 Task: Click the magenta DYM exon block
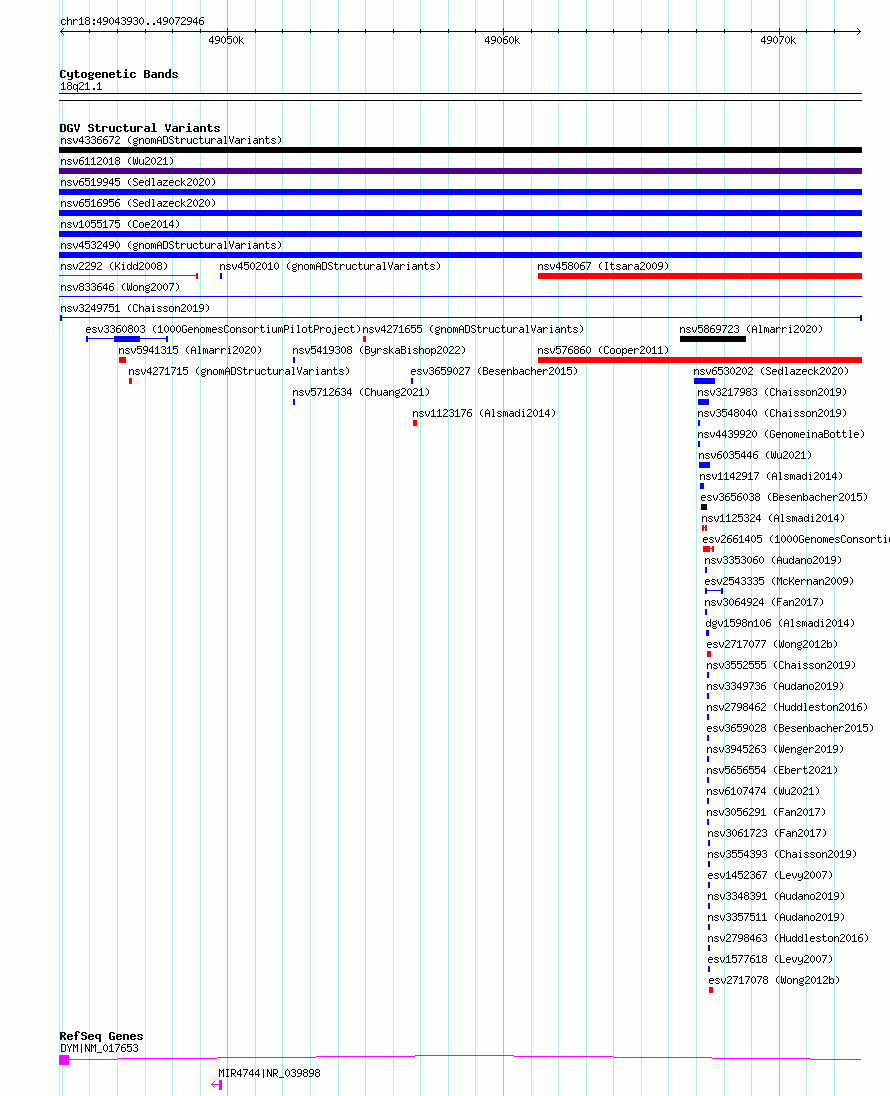coord(64,1060)
